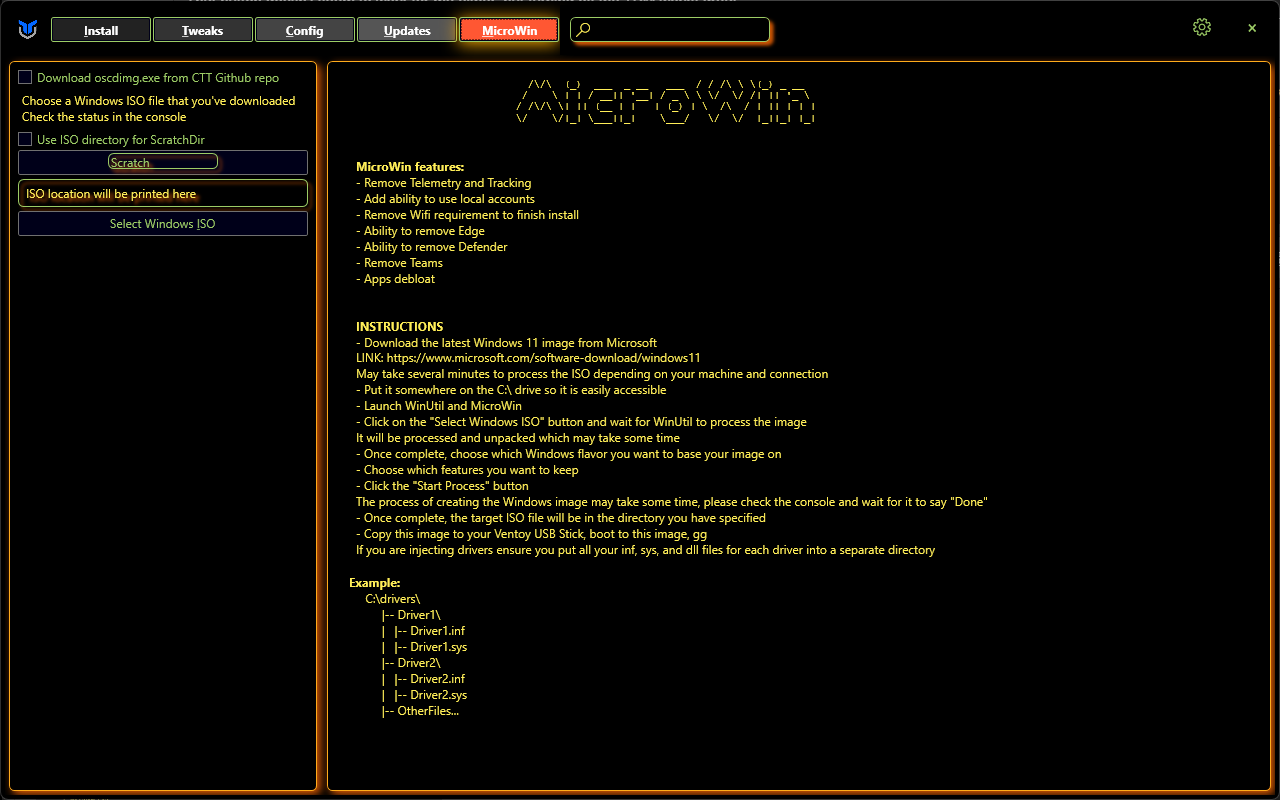1280x800 pixels.
Task: Focus the inner Scratch text box
Action: click(162, 162)
